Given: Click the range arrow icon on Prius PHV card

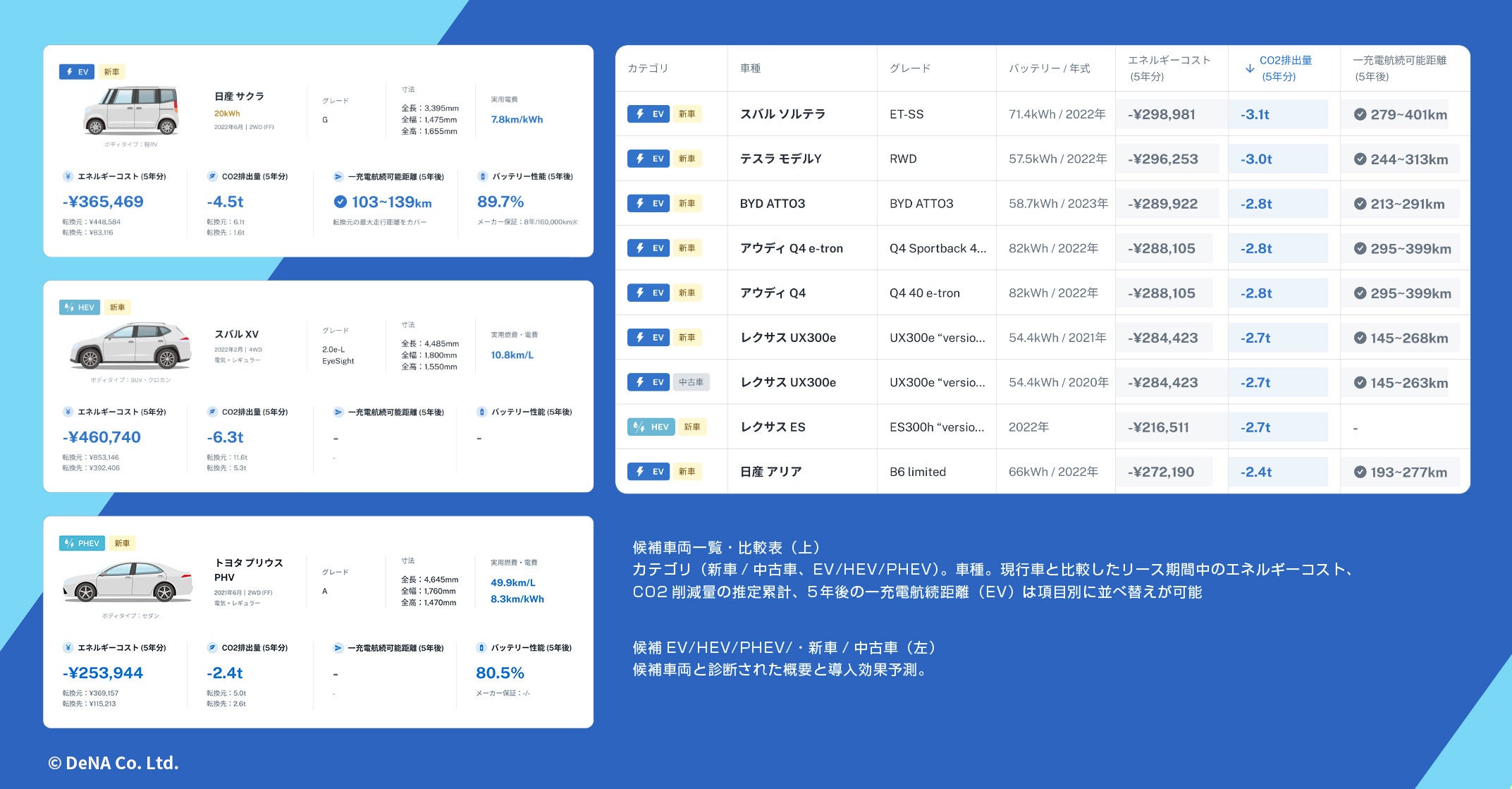Looking at the screenshot, I should (x=338, y=647).
